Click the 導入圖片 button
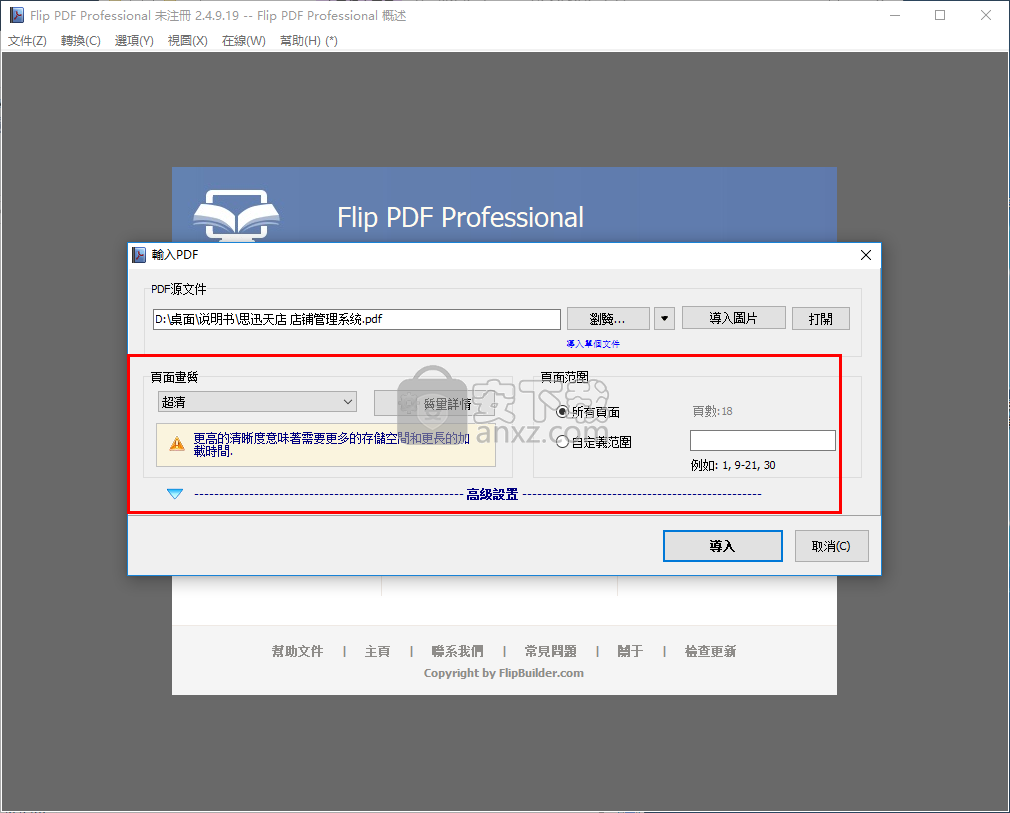Viewport: 1010px width, 813px height. [x=734, y=318]
